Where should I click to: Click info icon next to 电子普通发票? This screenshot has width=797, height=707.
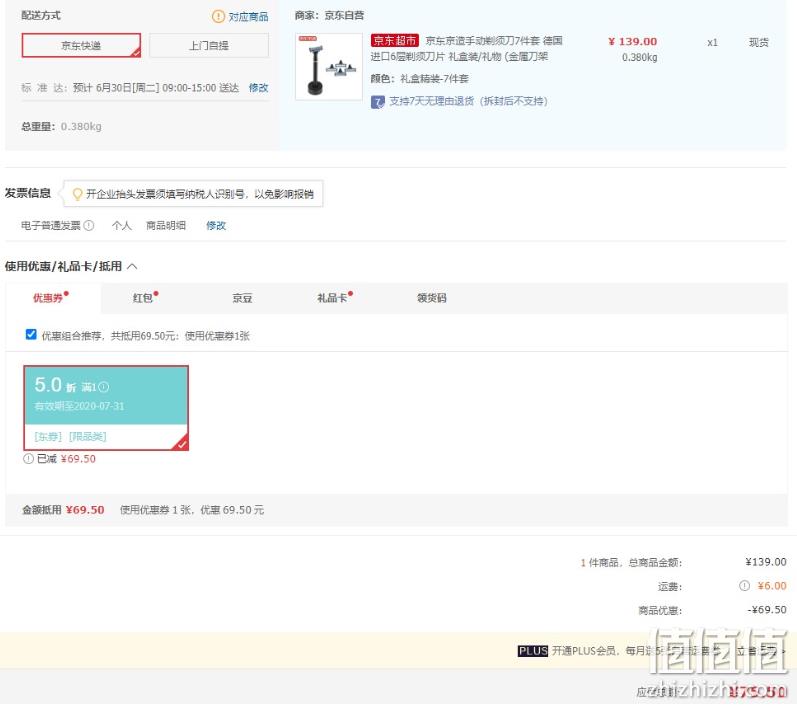click(89, 225)
